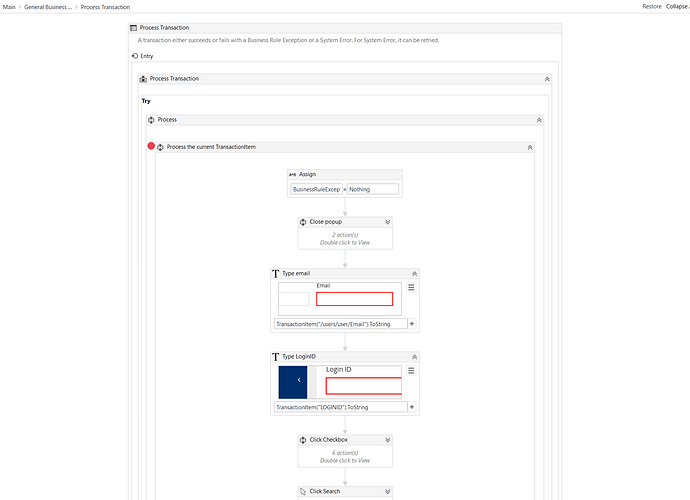Click the Type email activity title

coord(296,273)
